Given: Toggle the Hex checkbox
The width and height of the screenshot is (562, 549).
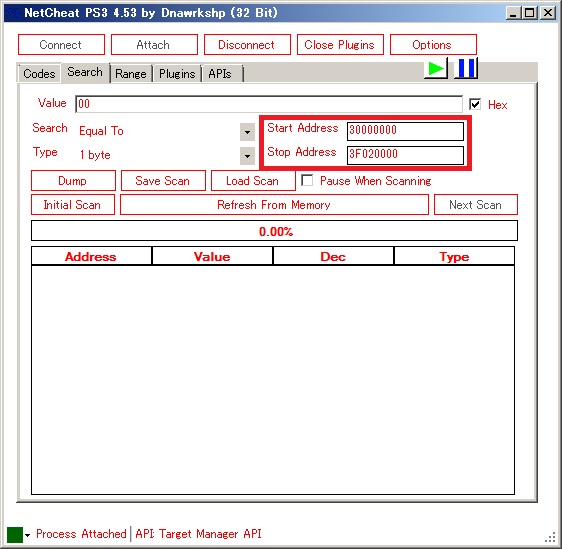Looking at the screenshot, I should click(x=475, y=104).
